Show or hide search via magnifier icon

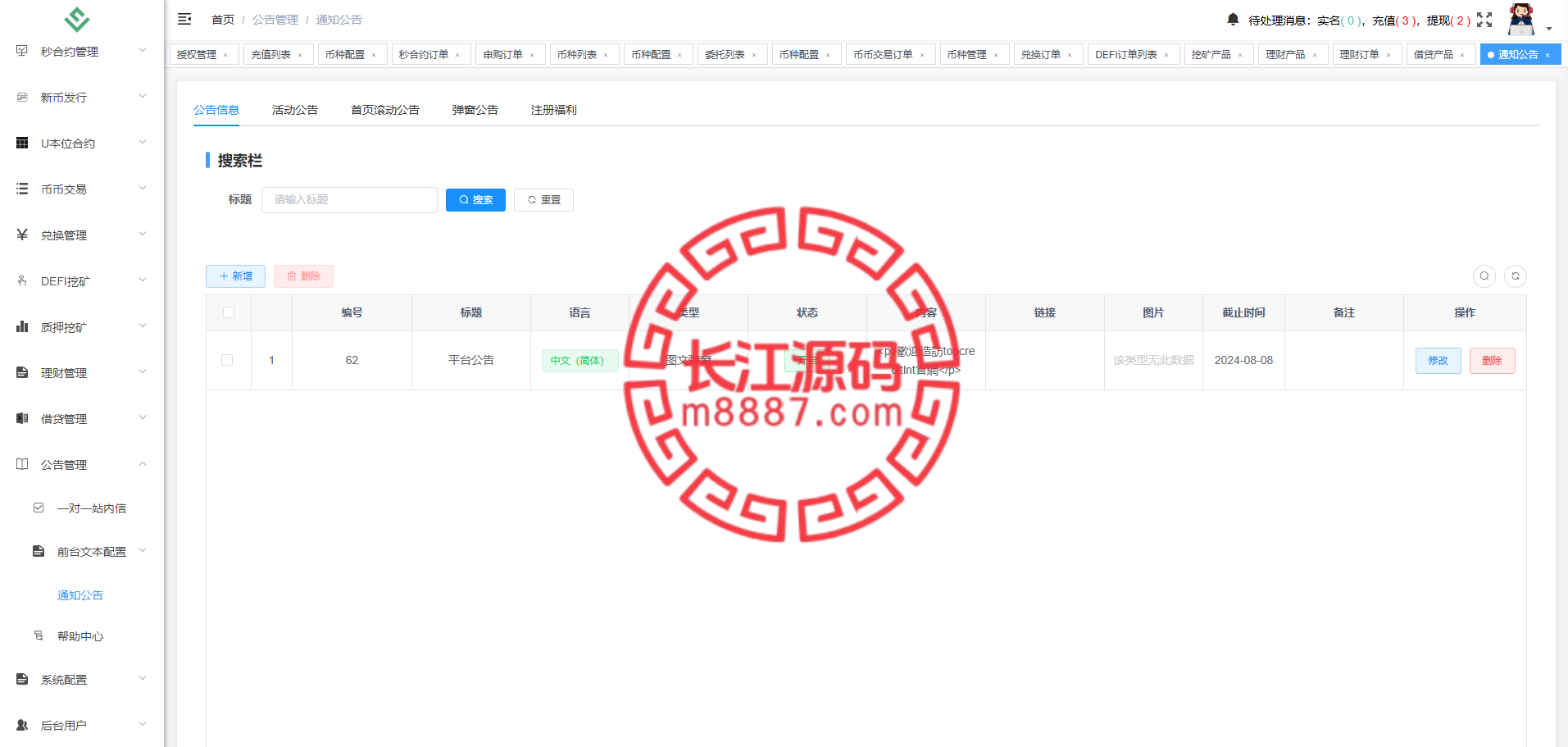click(x=1484, y=276)
